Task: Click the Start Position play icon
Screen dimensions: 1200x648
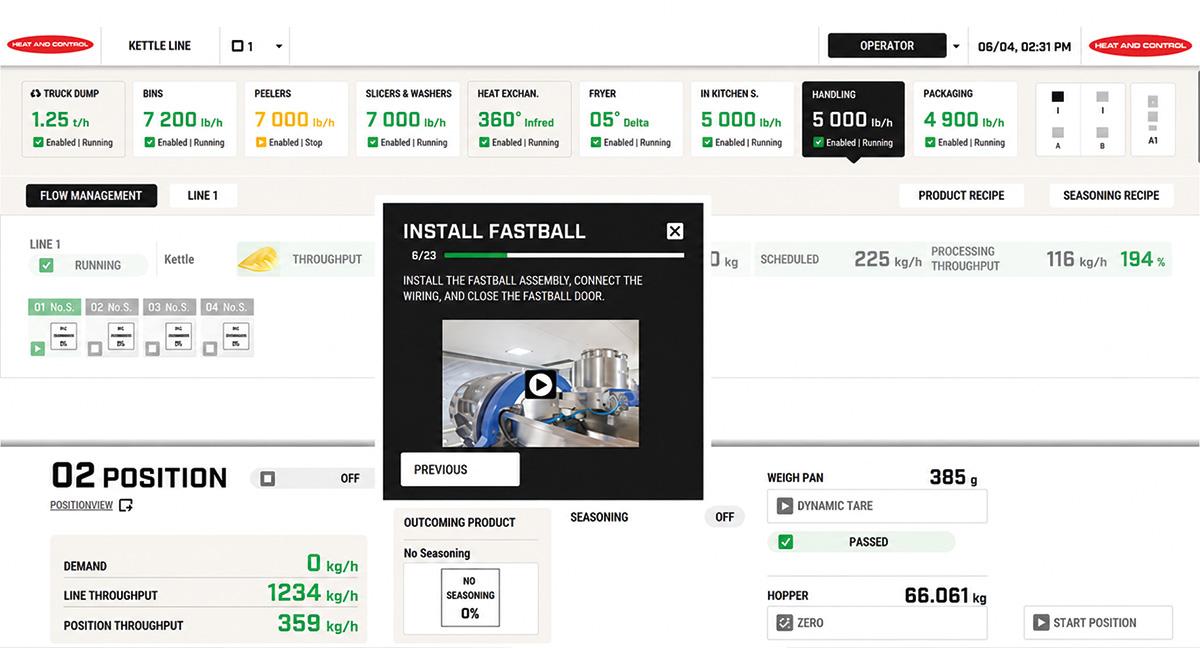Action: tap(1041, 622)
